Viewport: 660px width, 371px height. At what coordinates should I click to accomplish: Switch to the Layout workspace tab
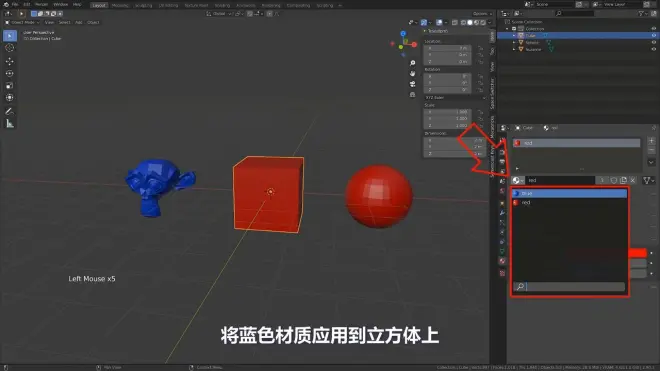(x=99, y=5)
